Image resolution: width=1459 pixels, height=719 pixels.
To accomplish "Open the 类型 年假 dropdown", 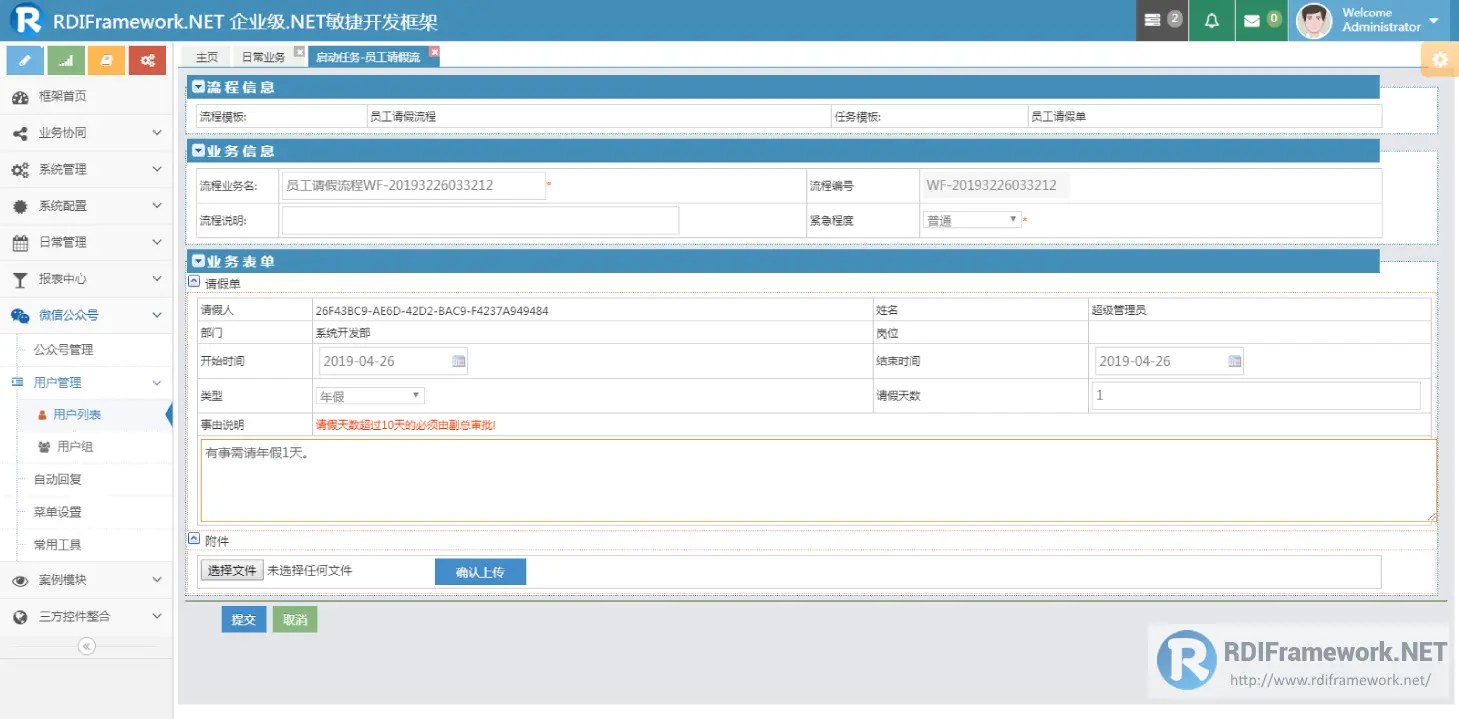I will tap(370, 395).
